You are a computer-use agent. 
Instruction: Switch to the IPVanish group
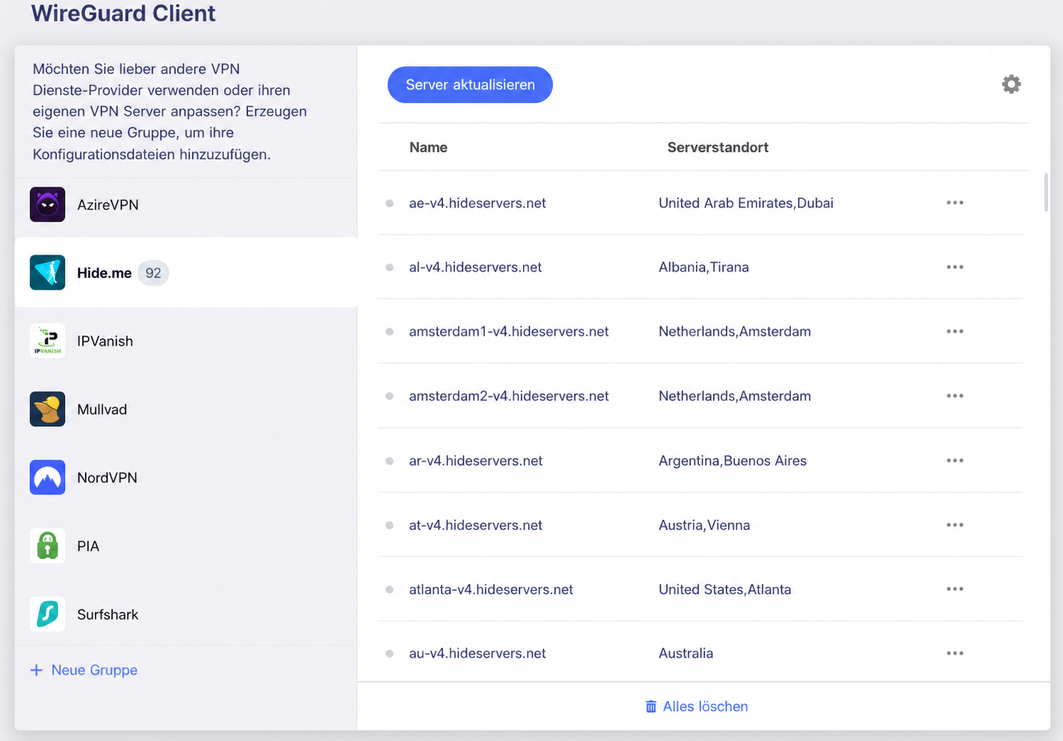[186, 341]
